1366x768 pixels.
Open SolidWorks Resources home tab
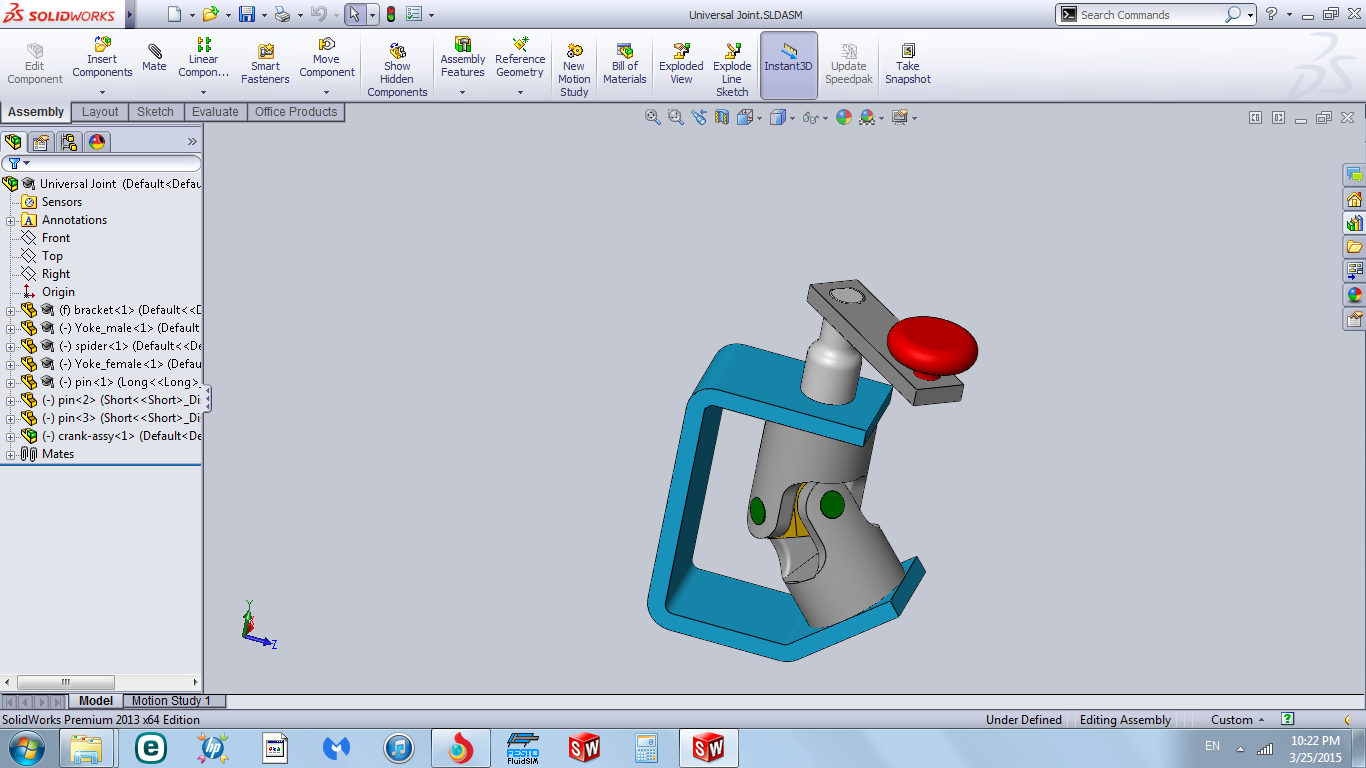pyautogui.click(x=1354, y=199)
